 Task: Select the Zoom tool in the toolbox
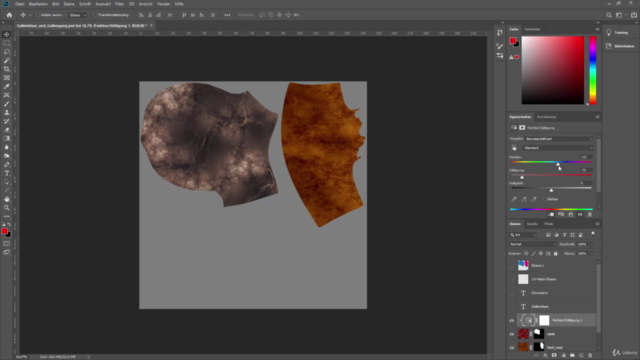(x=7, y=208)
